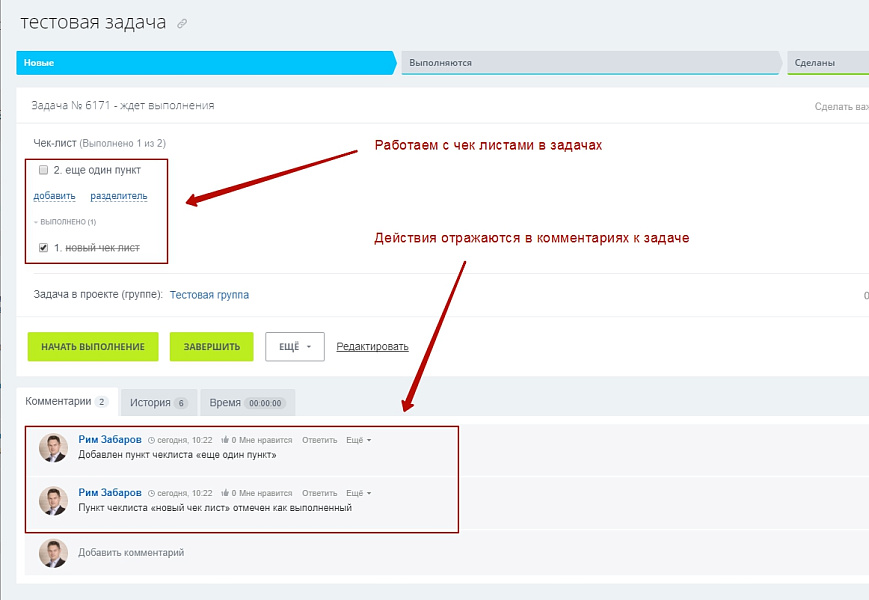Check the 'еще один пункт' checklist item
Viewport: 869px width, 600px height.
coord(43,170)
